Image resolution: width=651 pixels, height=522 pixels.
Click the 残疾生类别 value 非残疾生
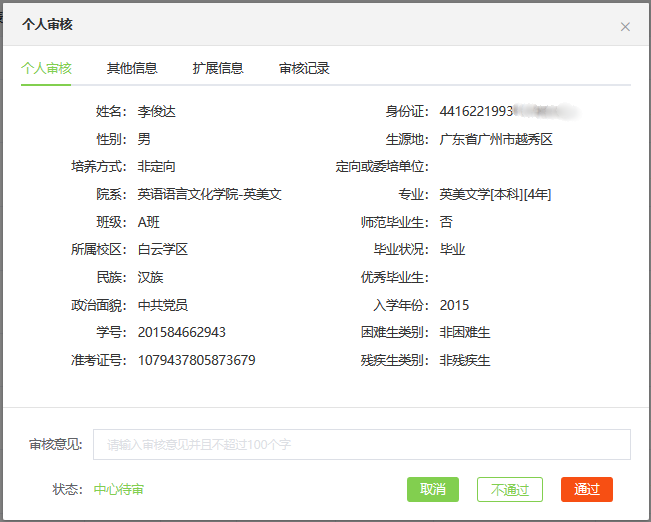click(465, 360)
